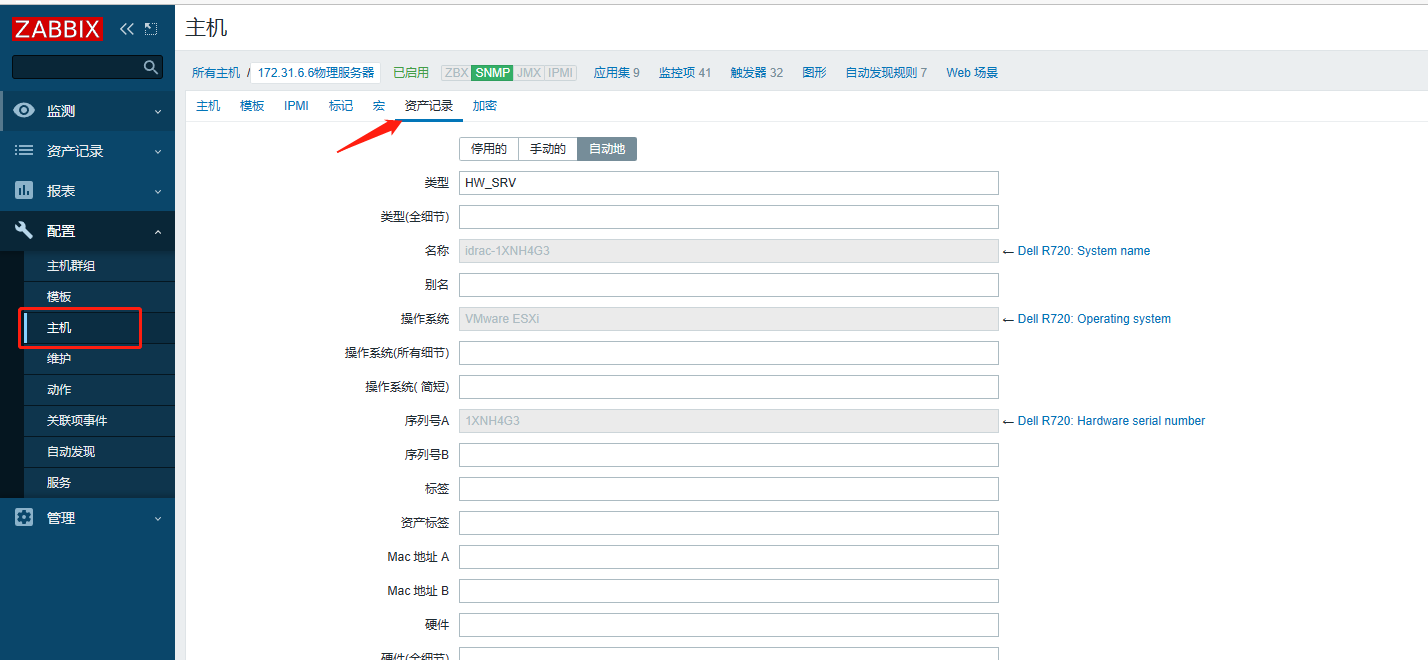Expand the 管理 section chevron
Screen dimensions: 1428x660
pyautogui.click(x=157, y=517)
